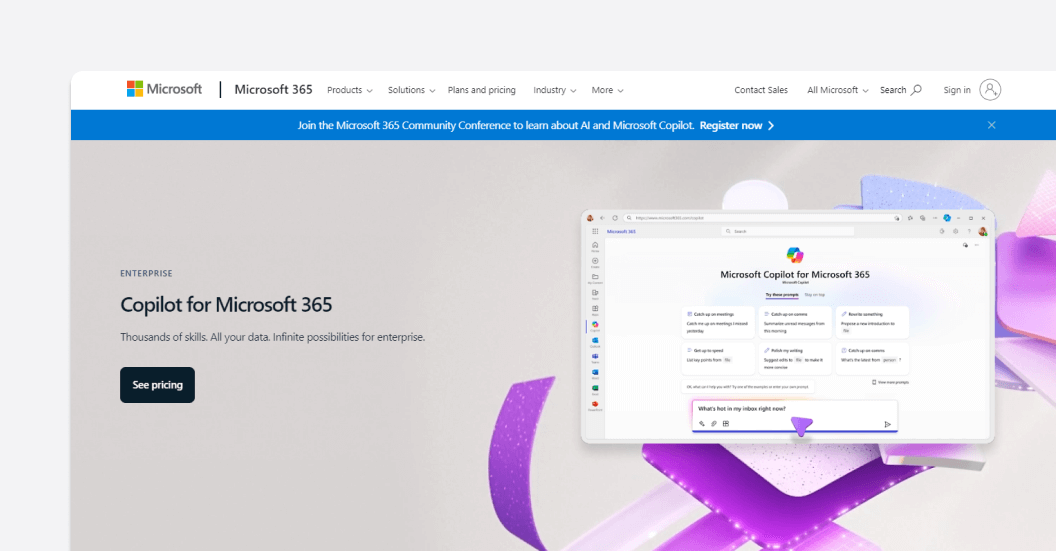The width and height of the screenshot is (1056, 551).
Task: Click Outlook icon in preview sidebar
Action: pos(595,342)
